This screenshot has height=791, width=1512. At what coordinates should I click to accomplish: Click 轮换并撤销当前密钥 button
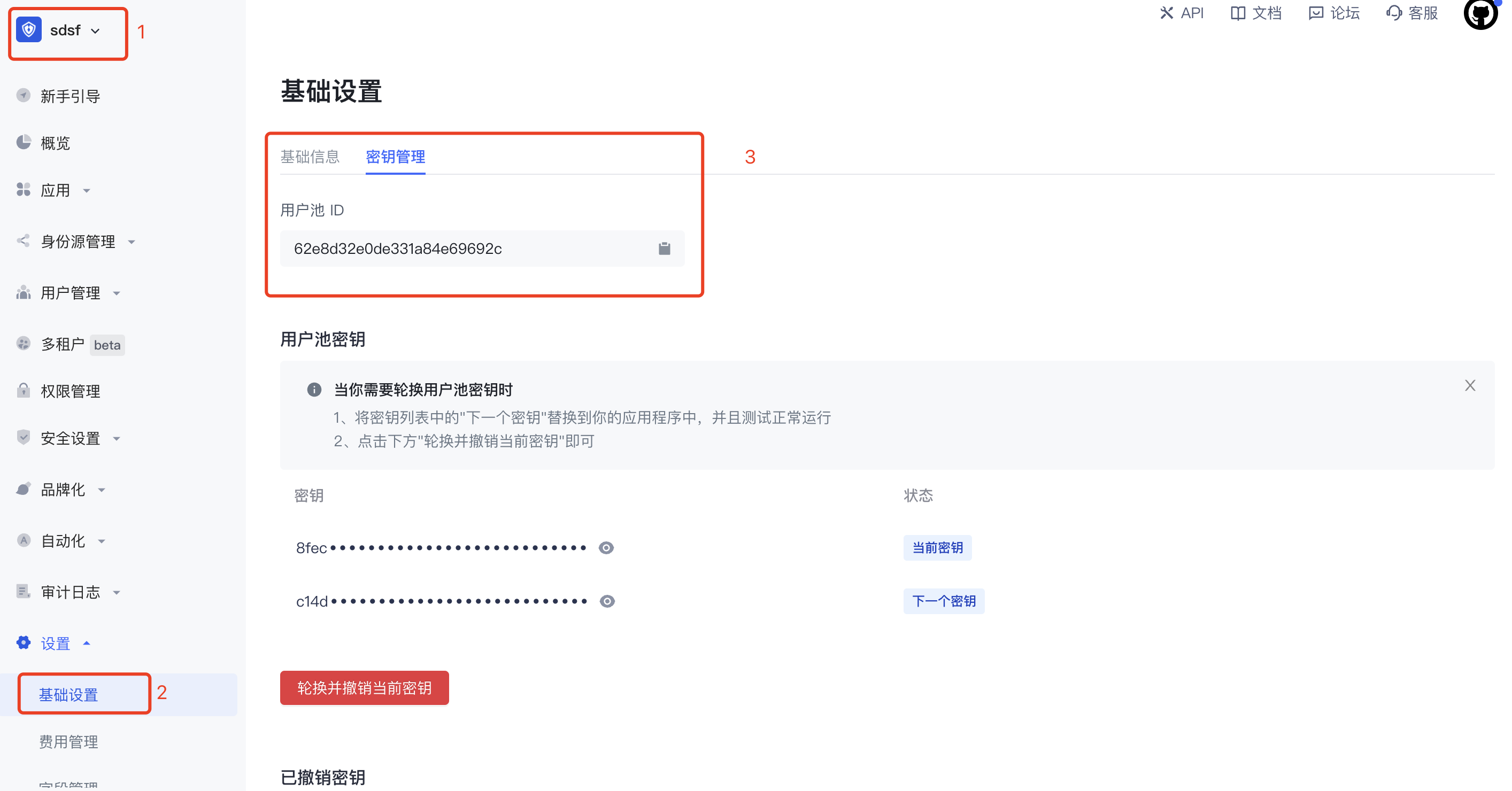pyautogui.click(x=364, y=688)
